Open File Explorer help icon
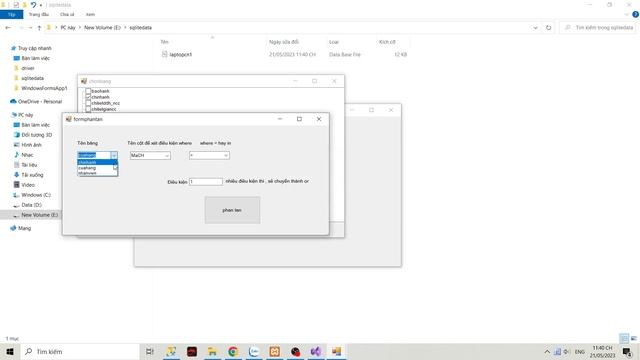640x360 pixels. click(635, 14)
